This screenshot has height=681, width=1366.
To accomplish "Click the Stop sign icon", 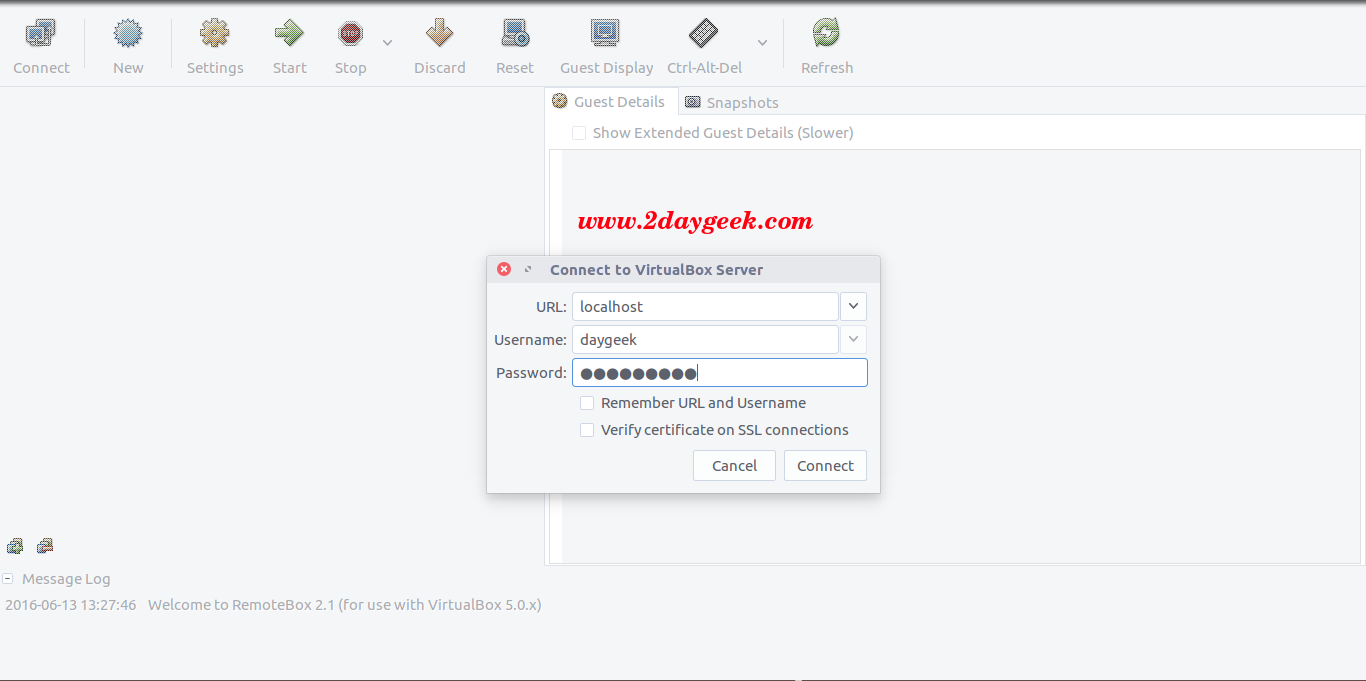I will point(350,35).
